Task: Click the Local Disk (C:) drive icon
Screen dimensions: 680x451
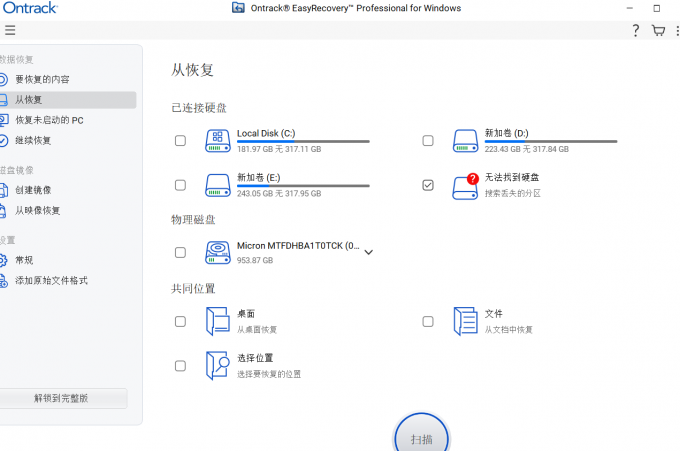Action: tap(217, 141)
